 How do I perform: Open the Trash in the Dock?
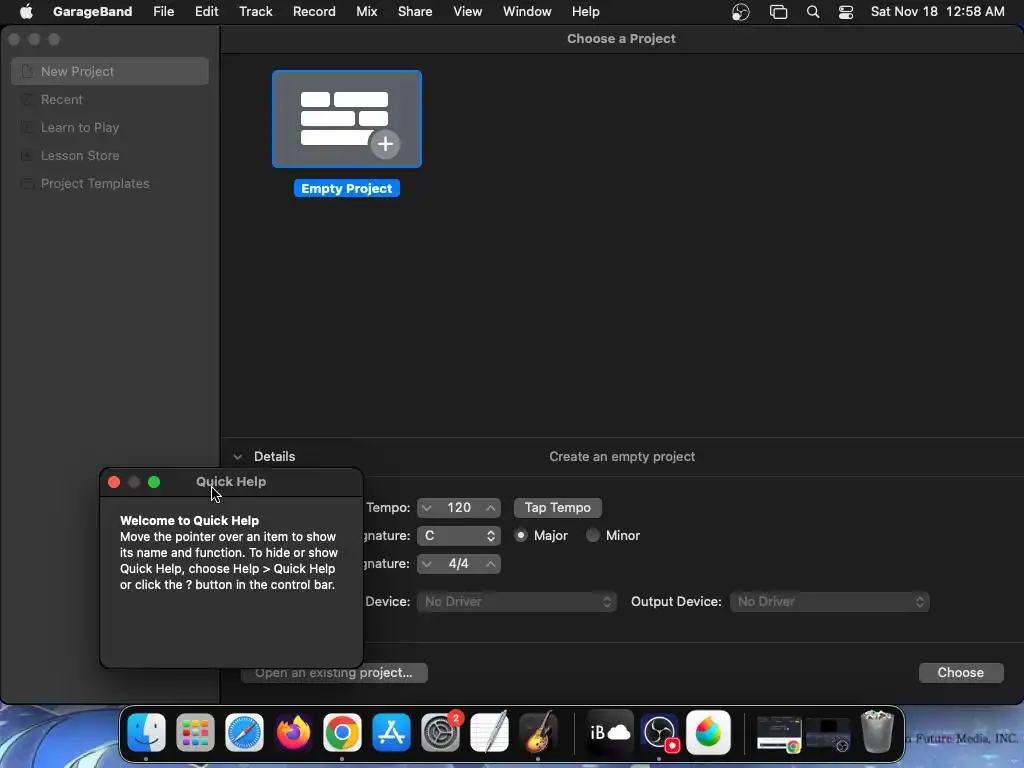877,732
